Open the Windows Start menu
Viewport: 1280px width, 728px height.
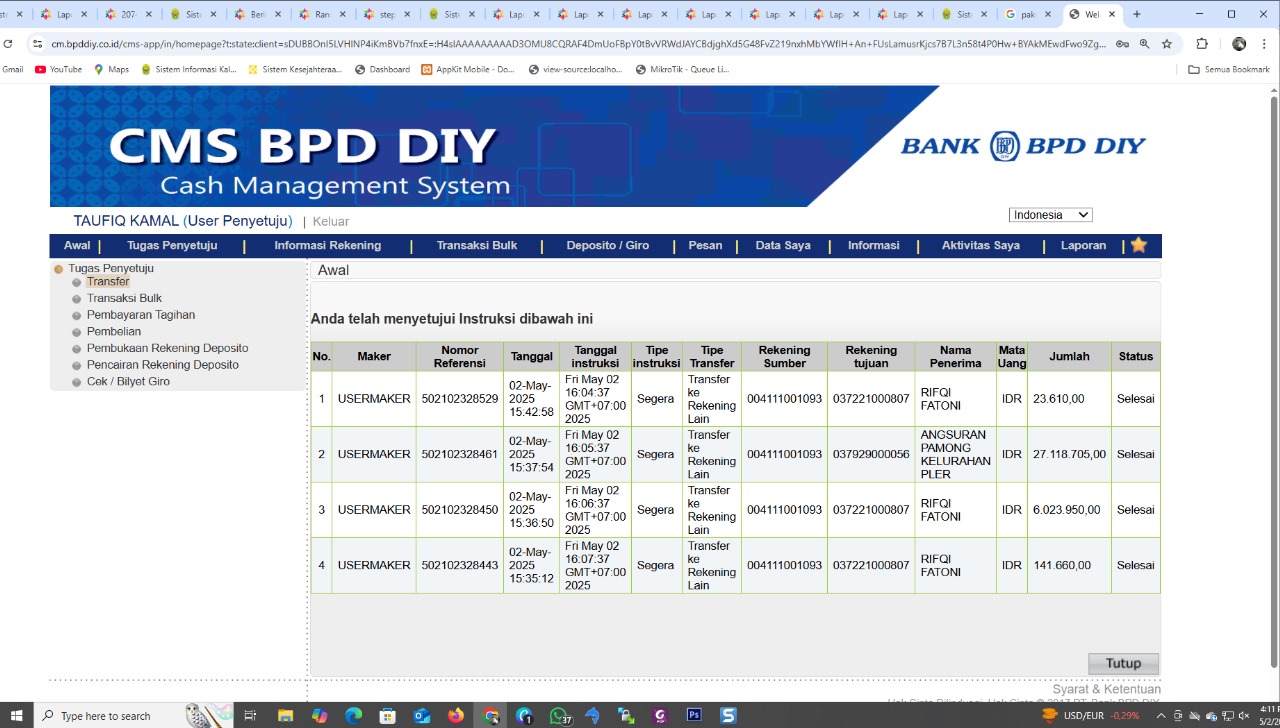(16, 715)
